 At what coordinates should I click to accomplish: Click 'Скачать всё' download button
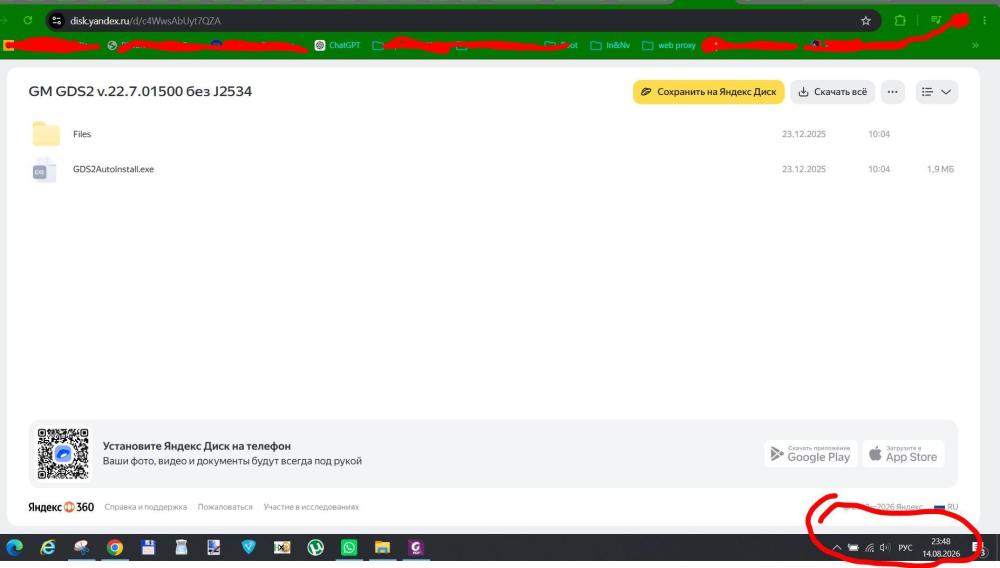pyautogui.click(x=832, y=92)
